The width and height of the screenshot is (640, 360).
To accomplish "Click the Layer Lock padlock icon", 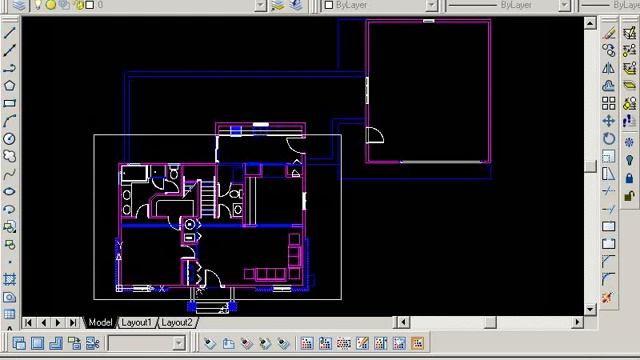I will [630, 178].
